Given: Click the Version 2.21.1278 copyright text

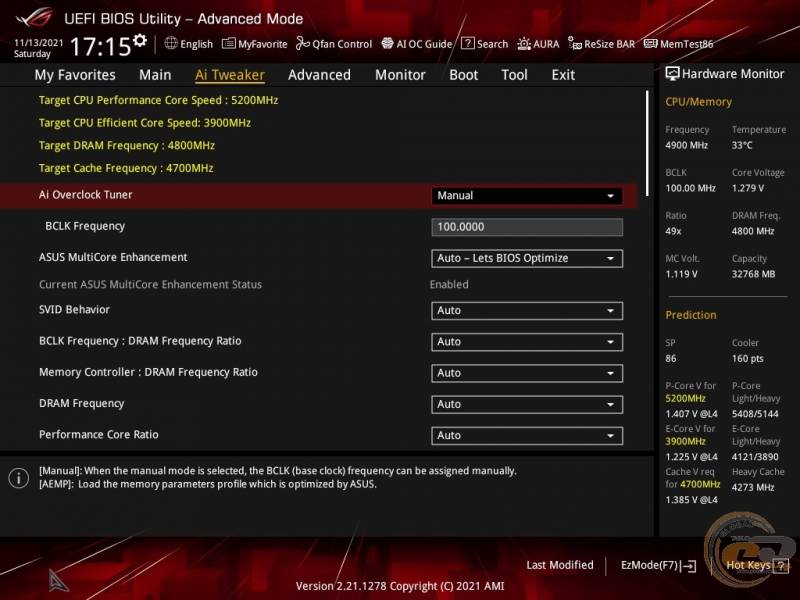Looking at the screenshot, I should [x=399, y=586].
